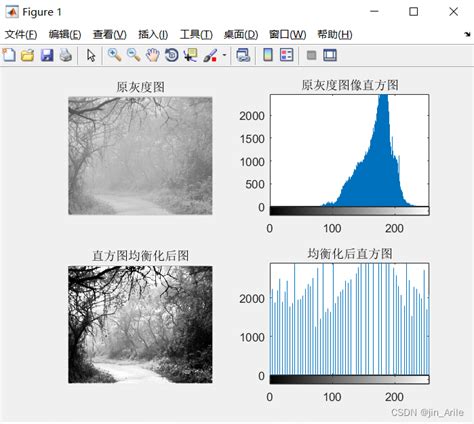Viewport: 474px width, 424px height.
Task: Click the histogram-equalized forest image
Action: click(x=140, y=324)
